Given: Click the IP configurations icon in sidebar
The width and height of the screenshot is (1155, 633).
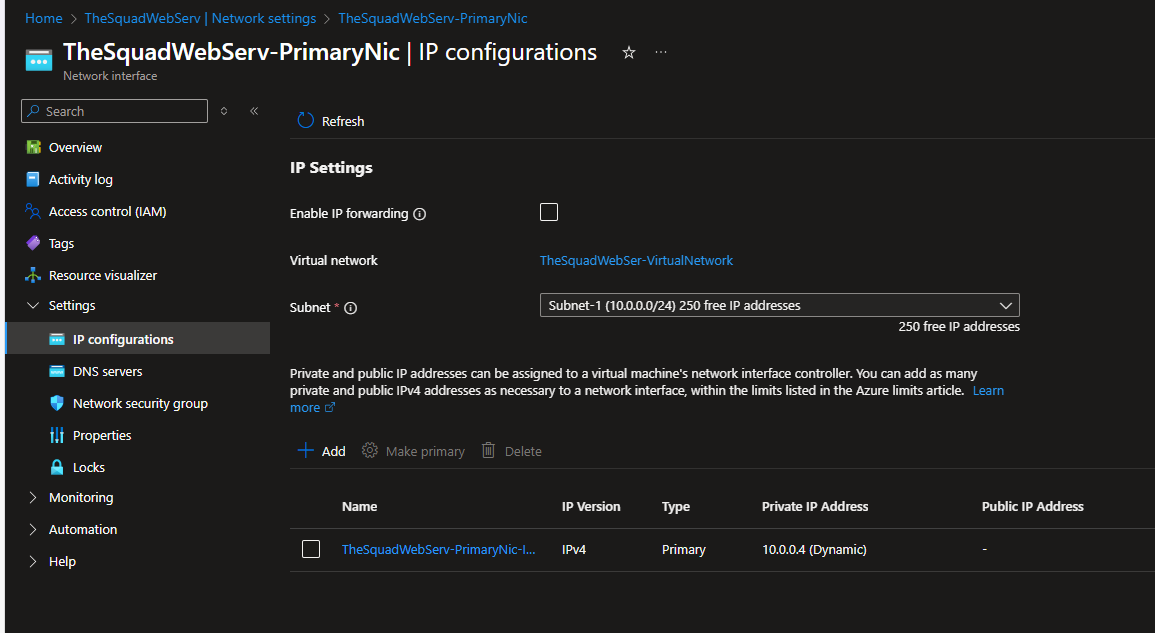Looking at the screenshot, I should (57, 340).
